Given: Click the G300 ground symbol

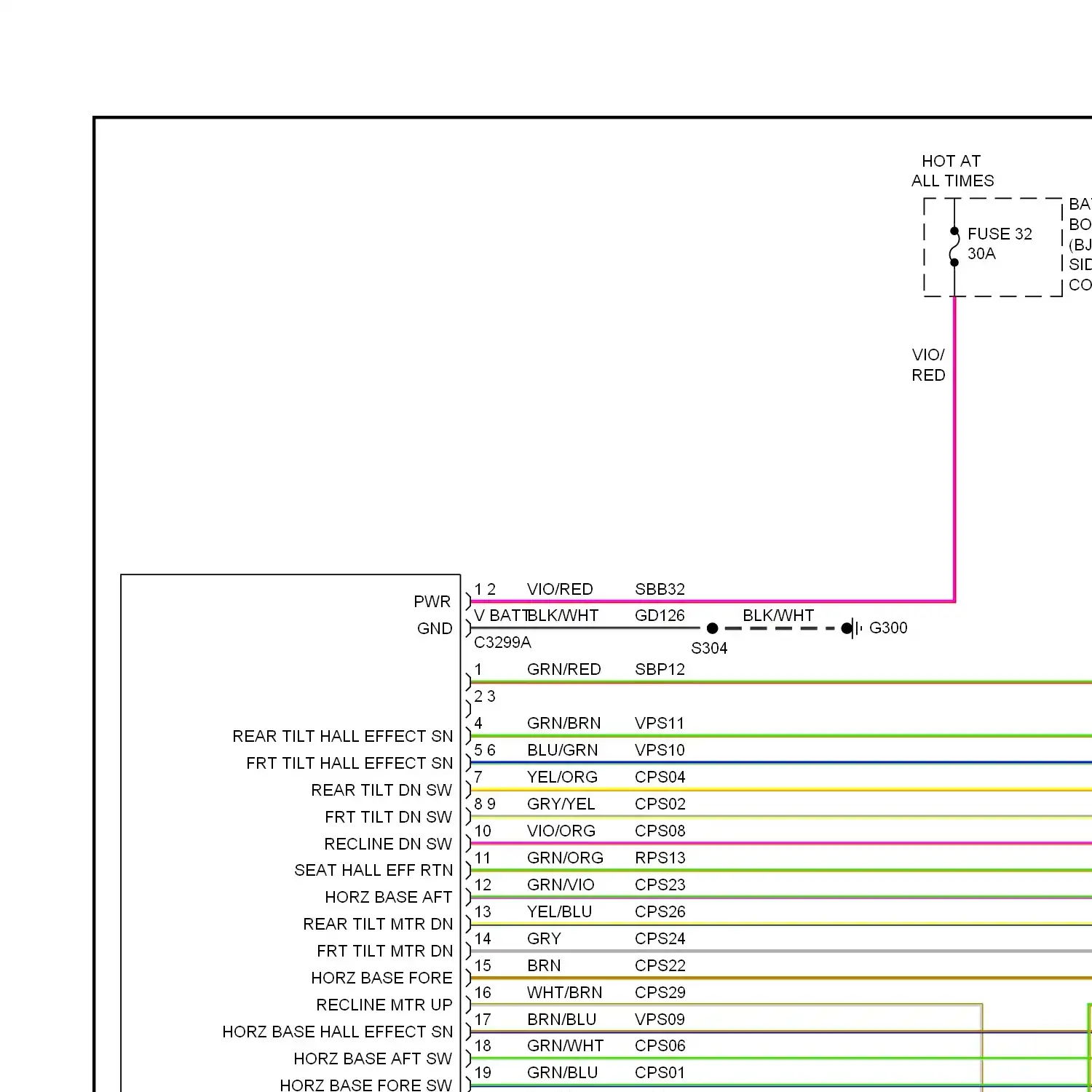Looking at the screenshot, I should click(x=853, y=628).
